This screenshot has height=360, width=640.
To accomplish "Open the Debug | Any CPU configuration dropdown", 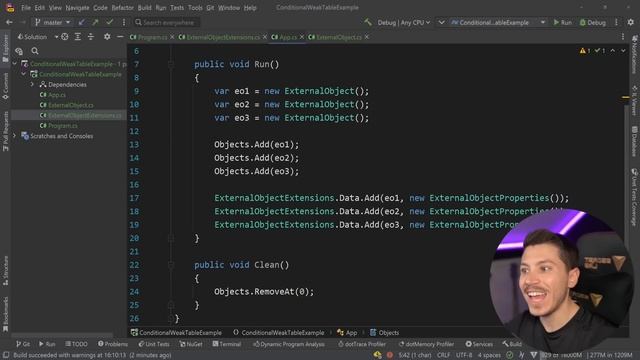I will coord(403,22).
